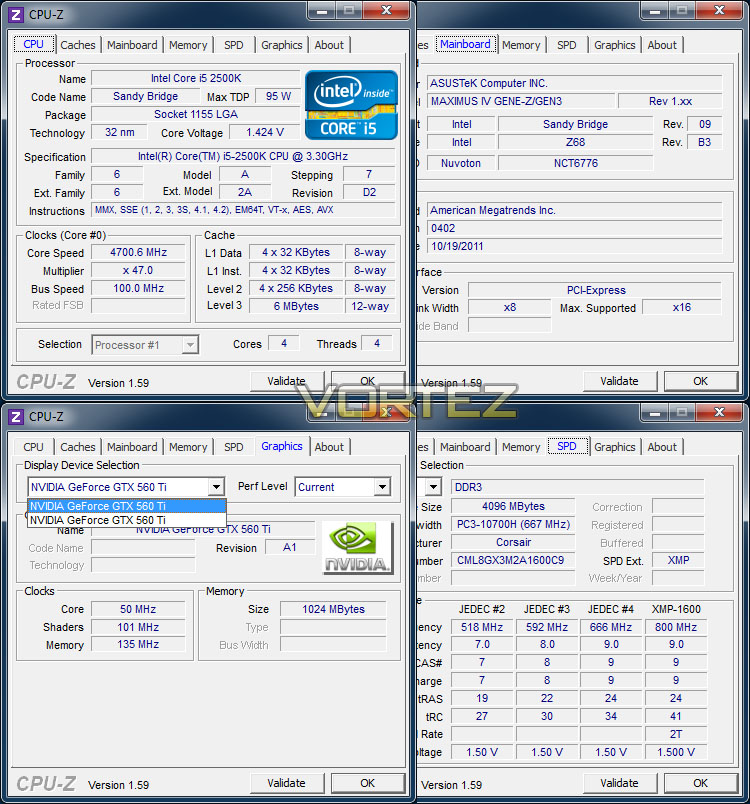This screenshot has height=804, width=750.
Task: Click OK in the SPD window
Action: [701, 783]
